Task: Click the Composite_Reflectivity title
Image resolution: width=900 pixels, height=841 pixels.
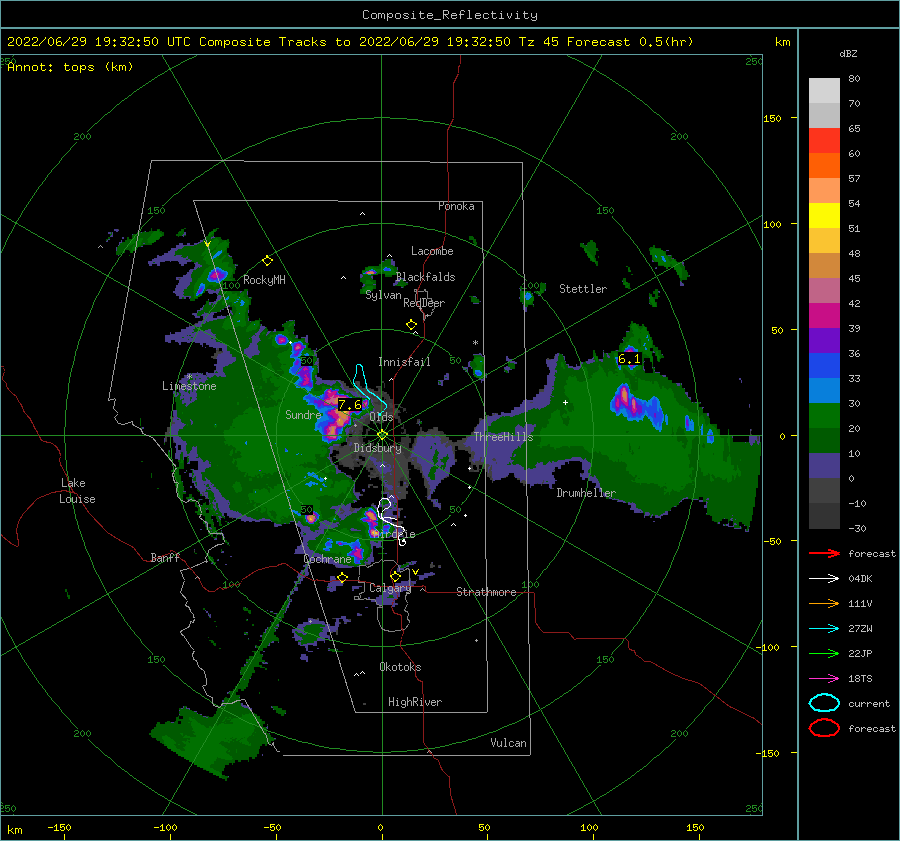Action: coord(450,15)
